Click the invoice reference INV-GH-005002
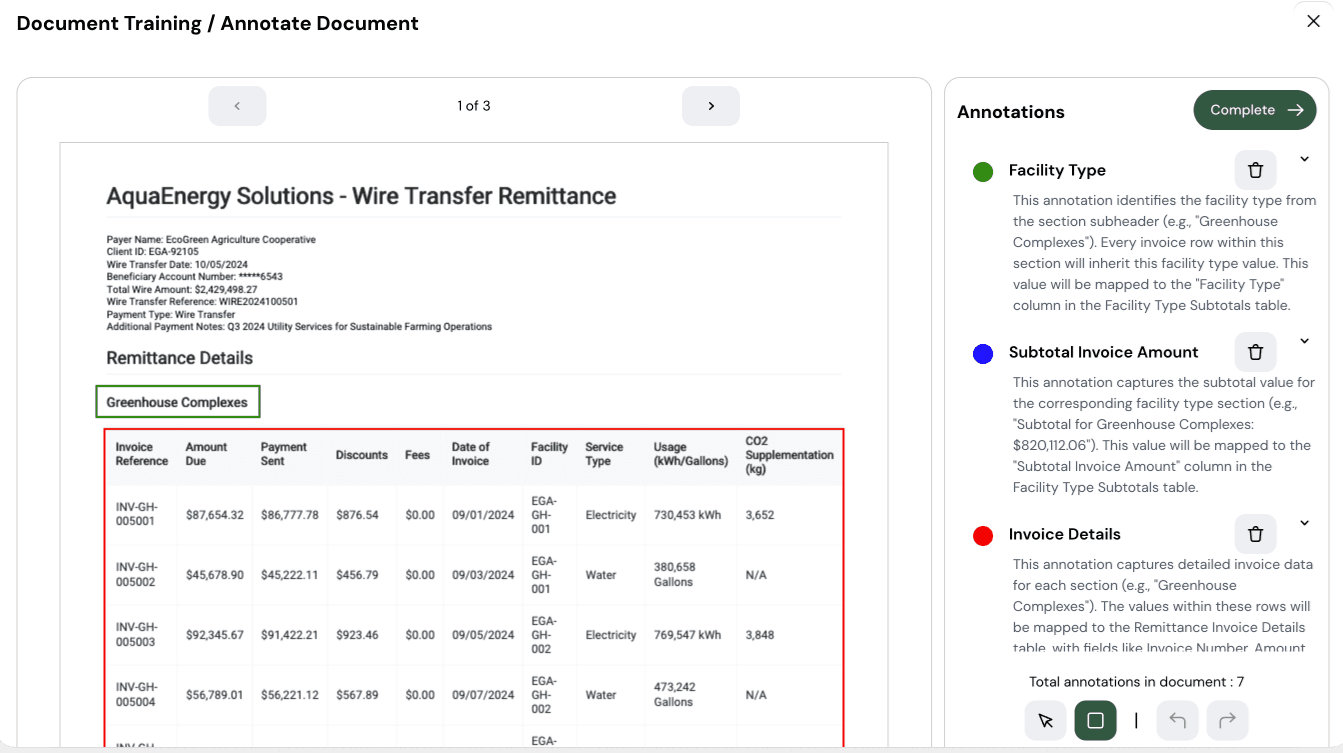Image resolution: width=1343 pixels, height=753 pixels. point(135,575)
